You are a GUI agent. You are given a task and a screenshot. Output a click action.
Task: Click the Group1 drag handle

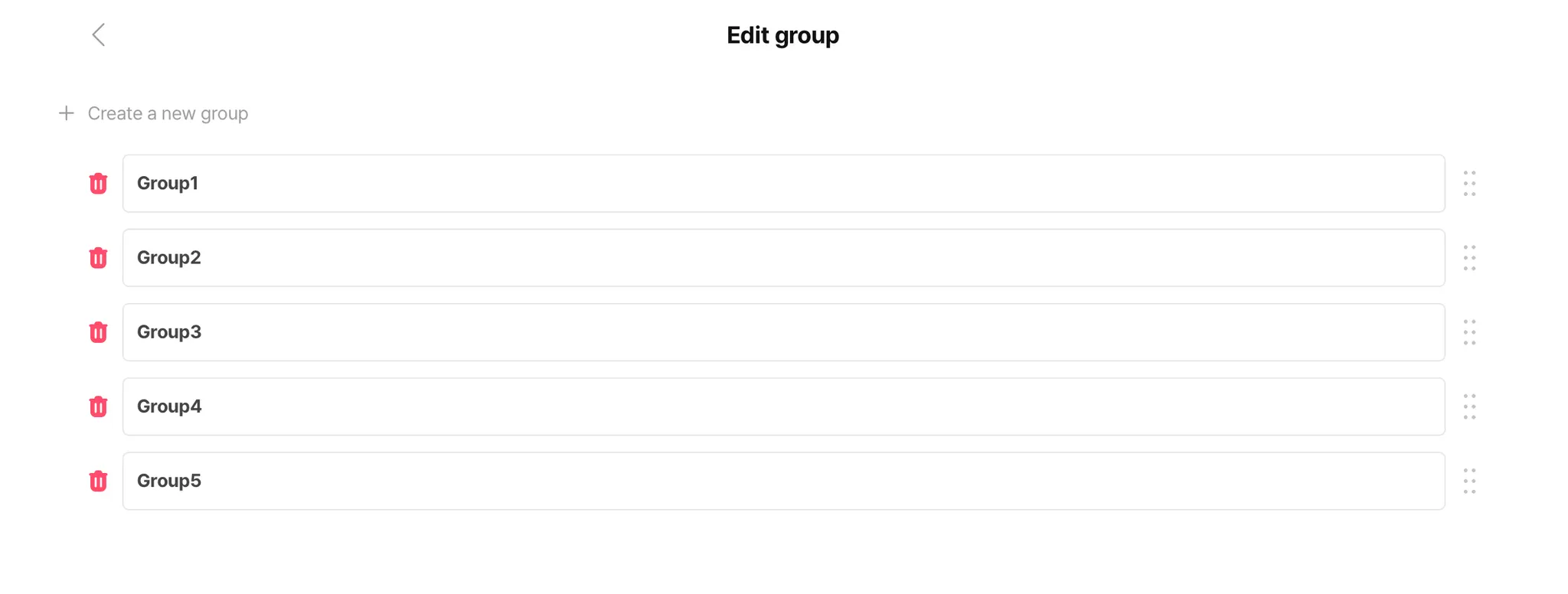(1469, 184)
